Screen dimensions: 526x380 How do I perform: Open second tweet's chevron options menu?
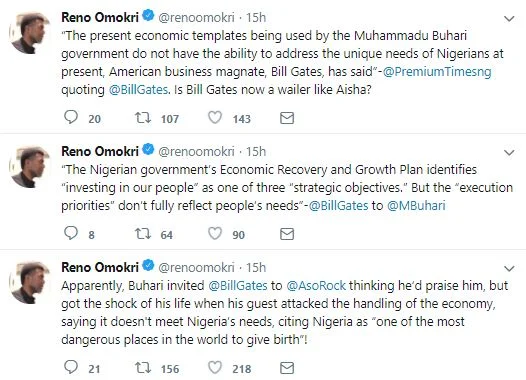509,153
